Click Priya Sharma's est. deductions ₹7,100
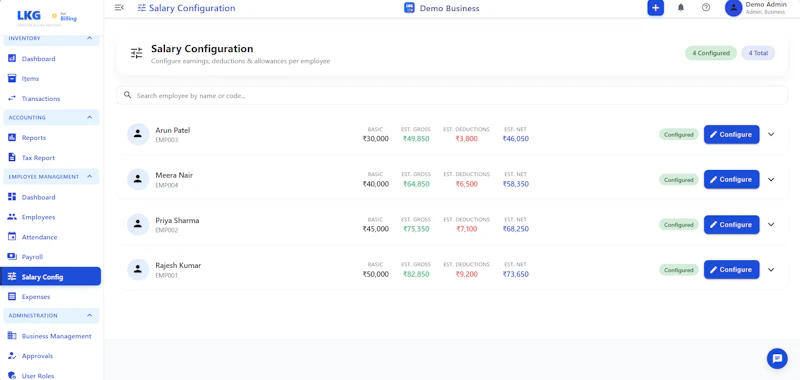 point(466,229)
